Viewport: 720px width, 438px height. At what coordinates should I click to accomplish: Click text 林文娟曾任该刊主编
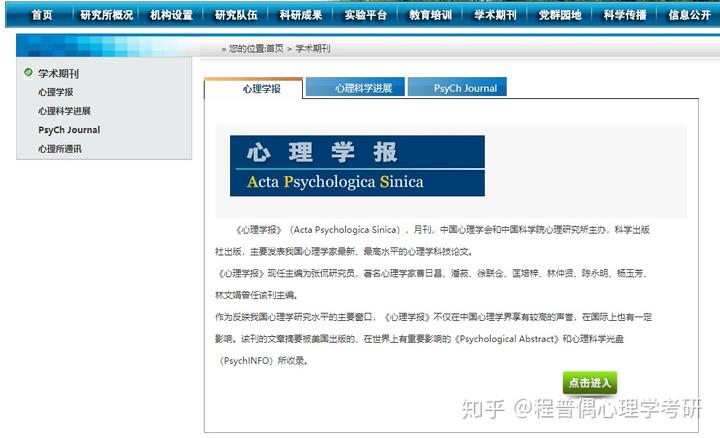click(x=256, y=295)
